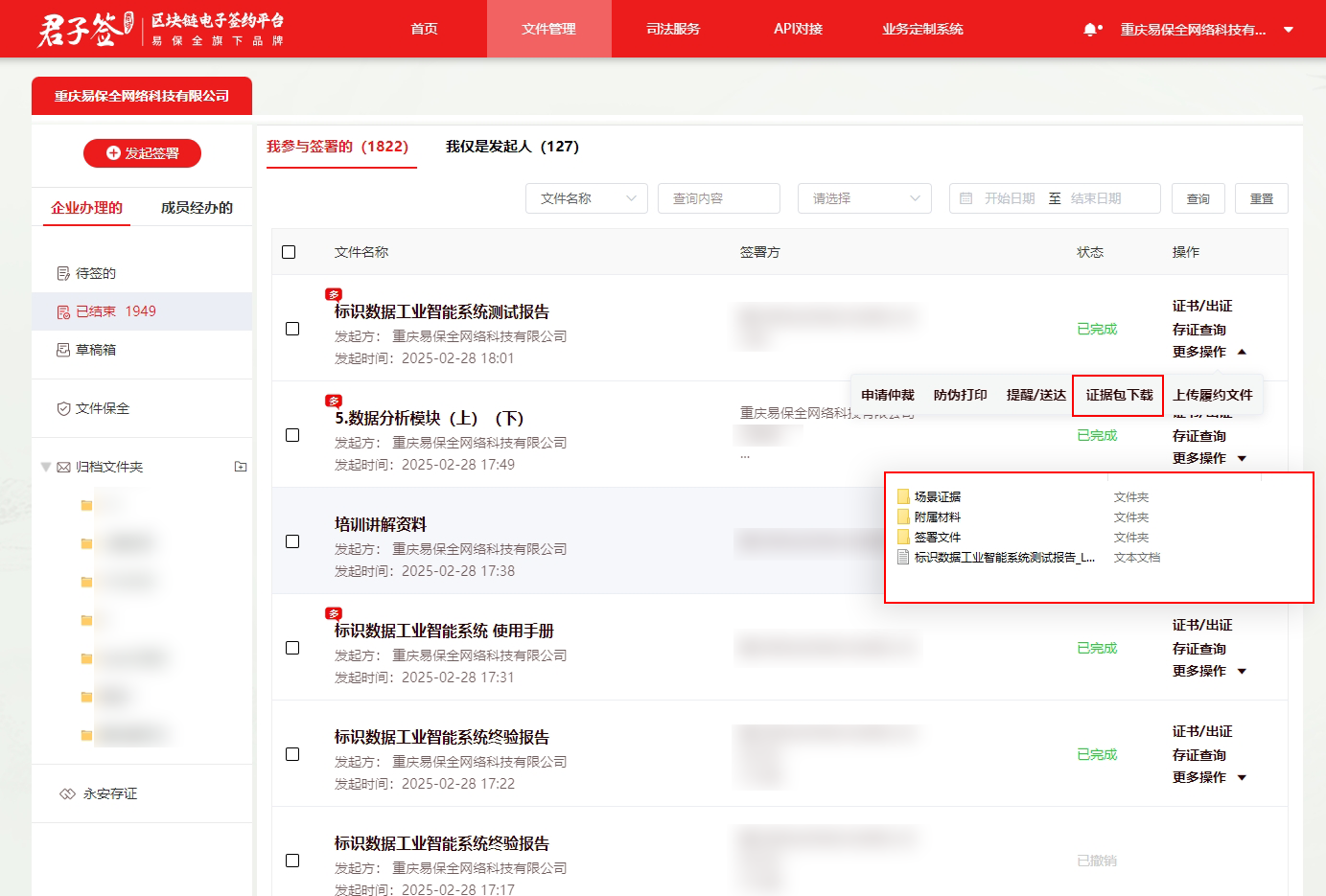Click the 查询 search button
1326x896 pixels.
click(x=1198, y=198)
